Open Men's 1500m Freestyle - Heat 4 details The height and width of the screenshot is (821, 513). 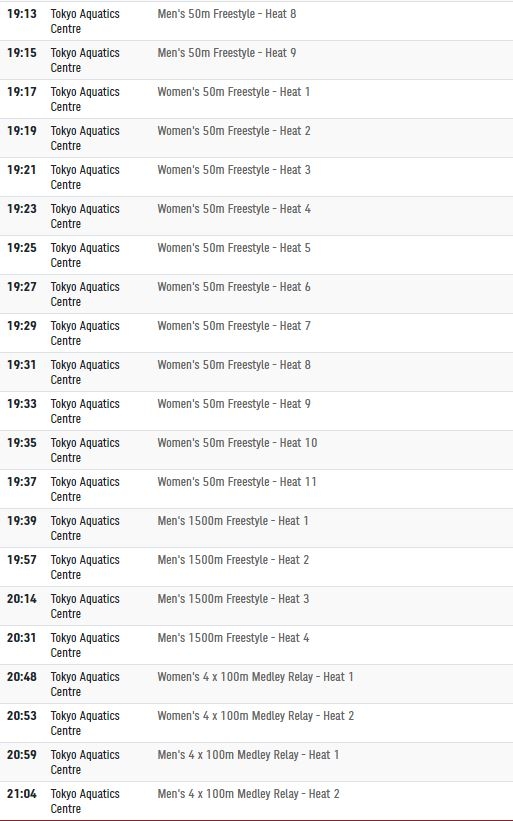click(233, 638)
